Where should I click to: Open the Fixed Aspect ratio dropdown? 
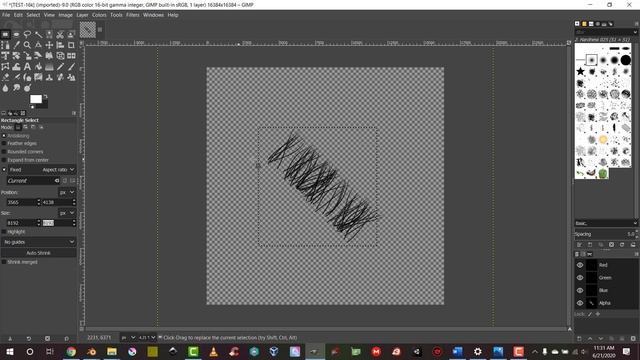point(42,169)
